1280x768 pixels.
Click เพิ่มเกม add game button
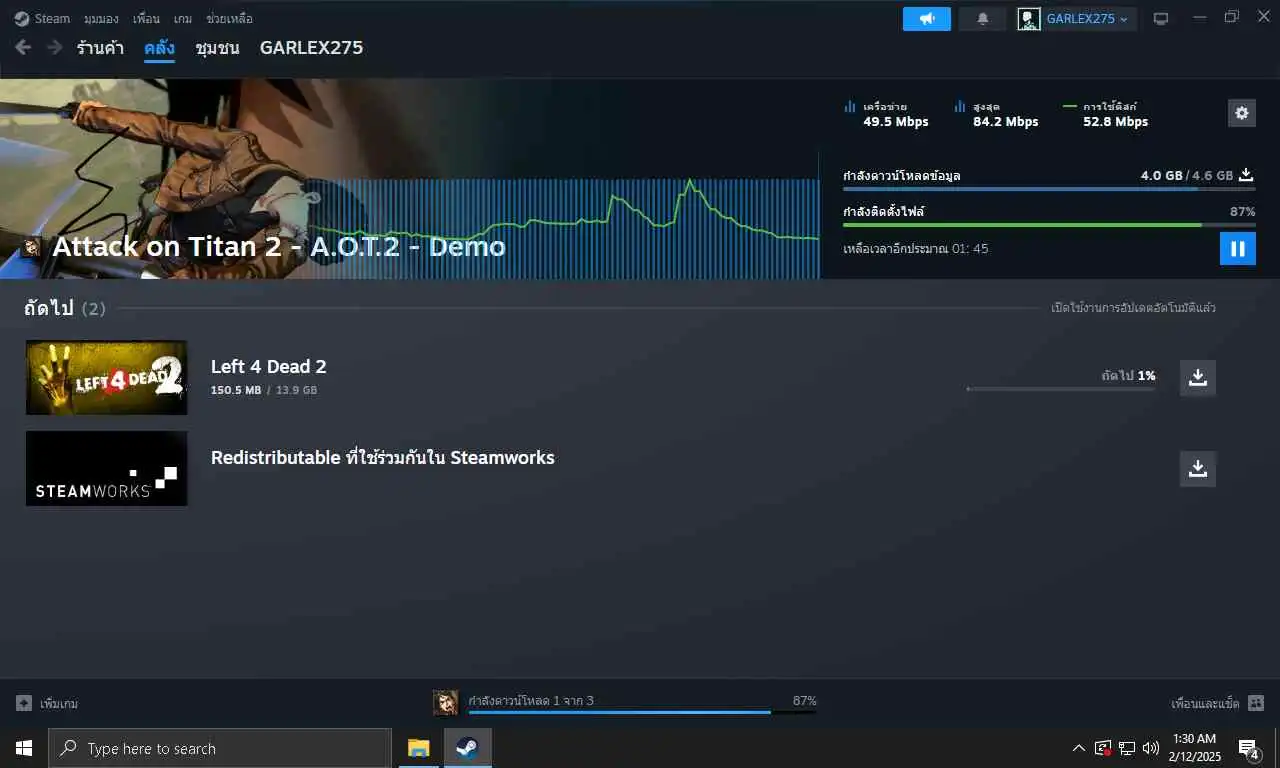click(x=47, y=703)
